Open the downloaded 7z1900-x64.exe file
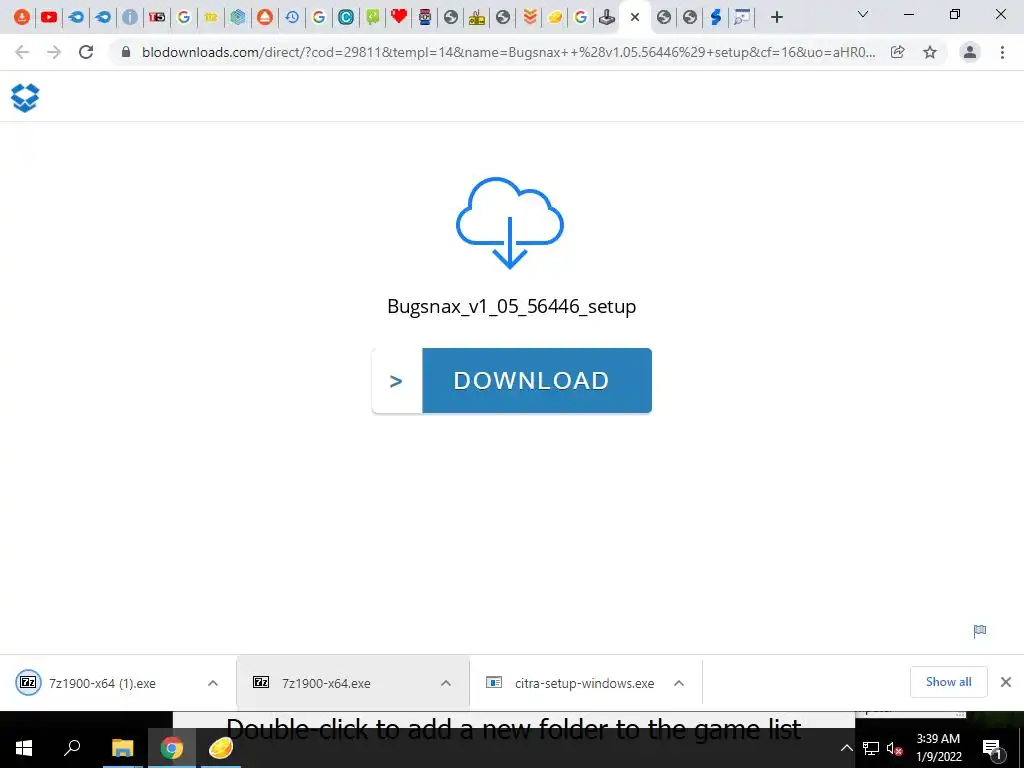1024x768 pixels. pos(327,683)
